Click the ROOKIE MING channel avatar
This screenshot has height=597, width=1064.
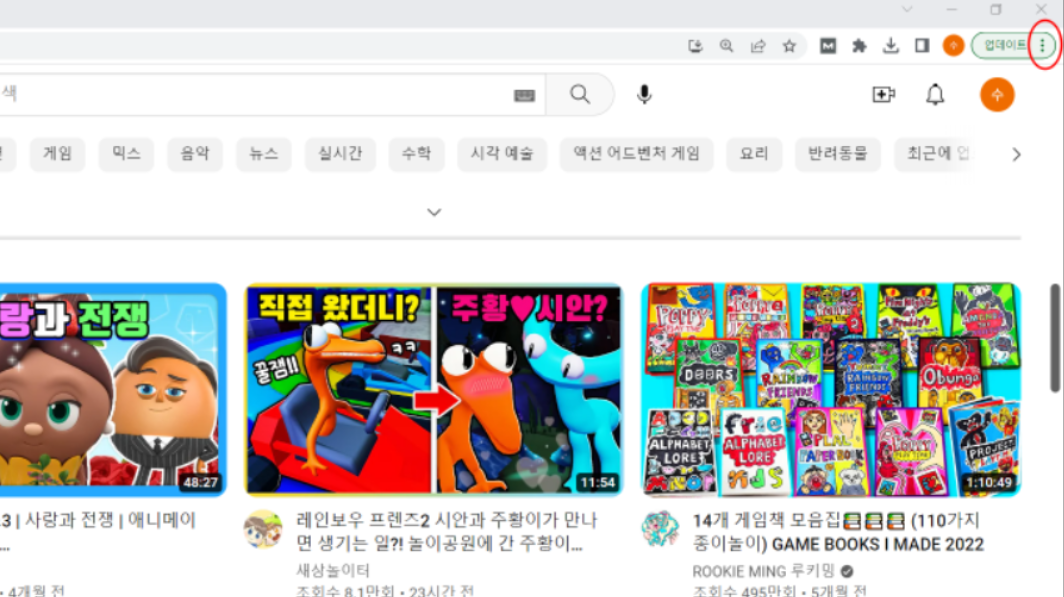[660, 529]
